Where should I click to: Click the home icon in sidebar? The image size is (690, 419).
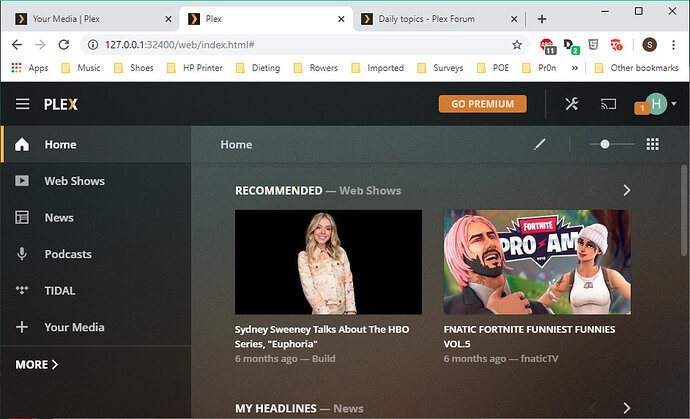click(22, 144)
